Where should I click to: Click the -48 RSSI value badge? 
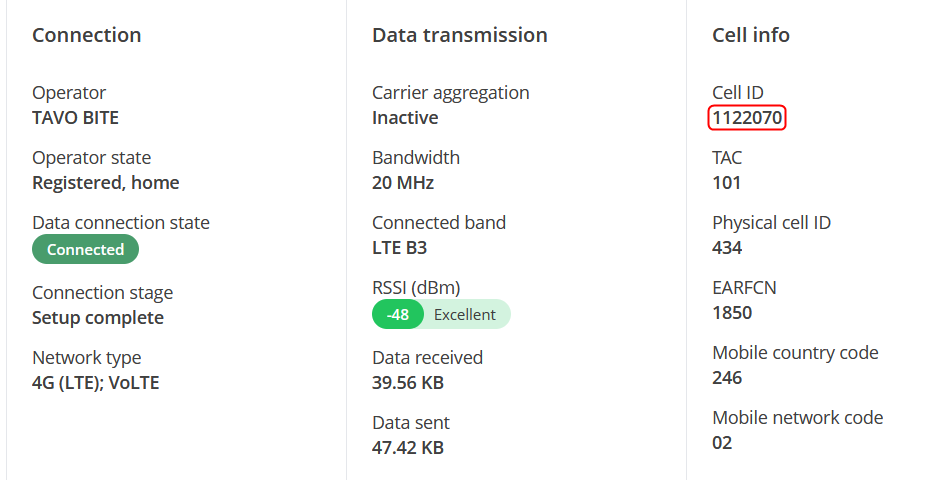398,314
